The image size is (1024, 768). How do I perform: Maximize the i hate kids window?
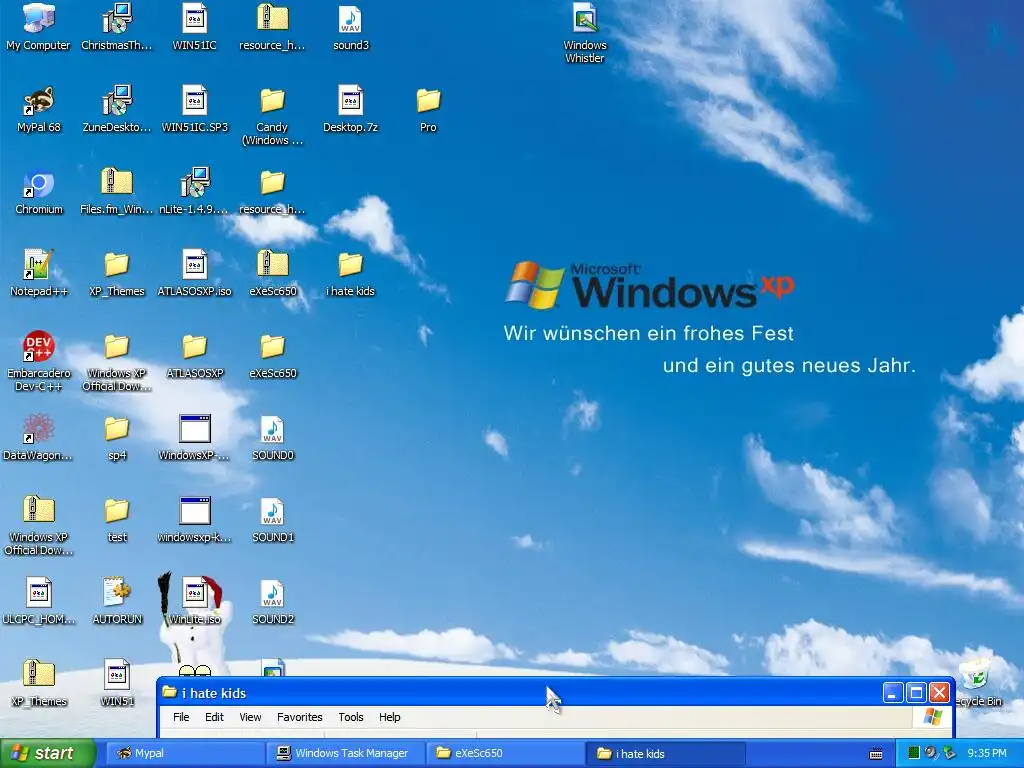point(916,692)
